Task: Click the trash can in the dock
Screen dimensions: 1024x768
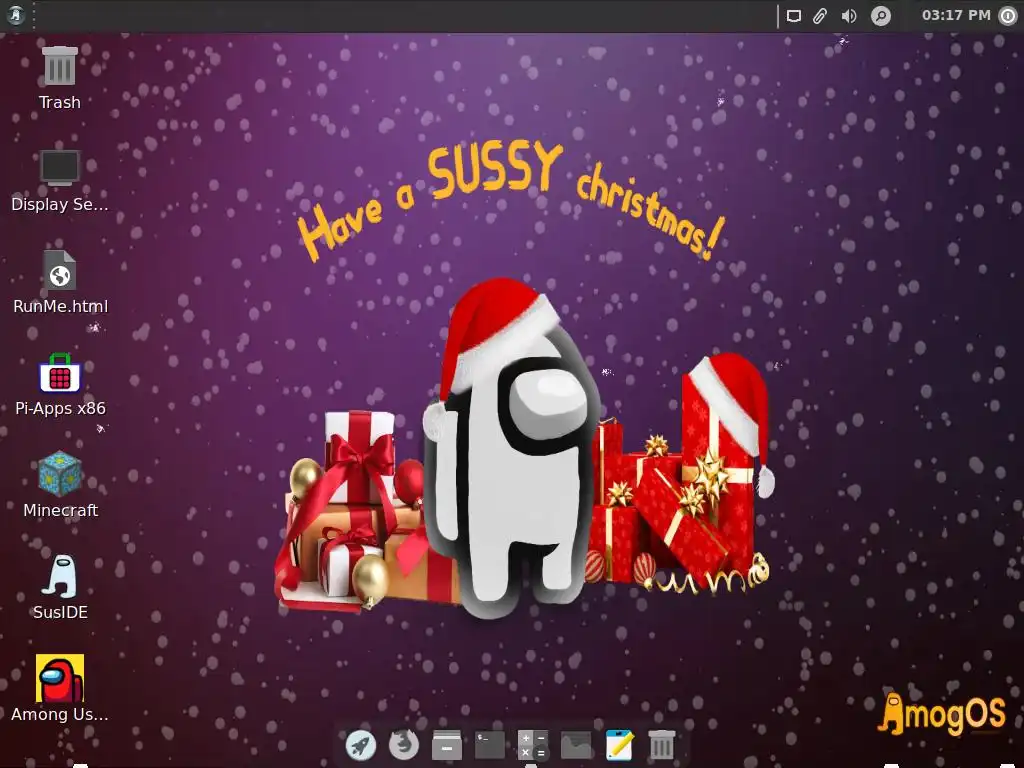Action: (x=662, y=745)
